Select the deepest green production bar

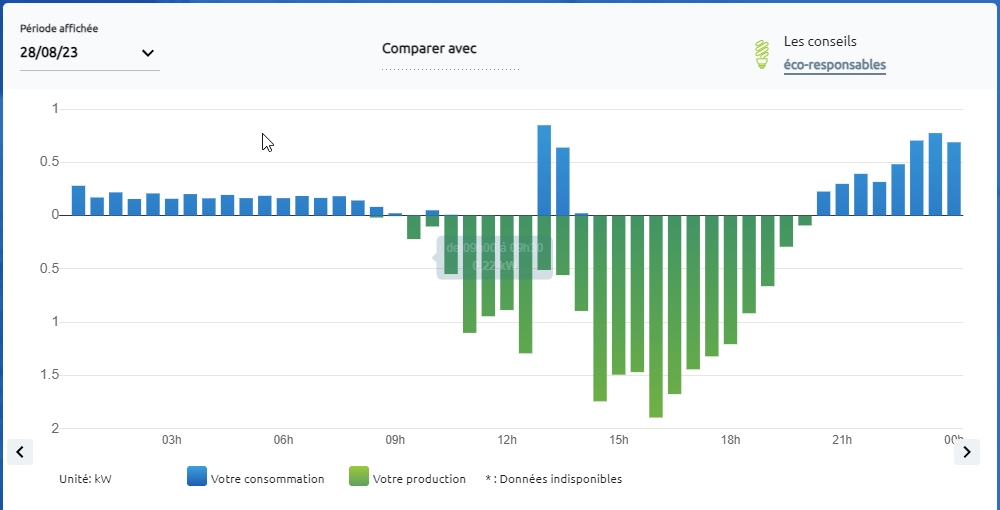pyautogui.click(x=656, y=315)
